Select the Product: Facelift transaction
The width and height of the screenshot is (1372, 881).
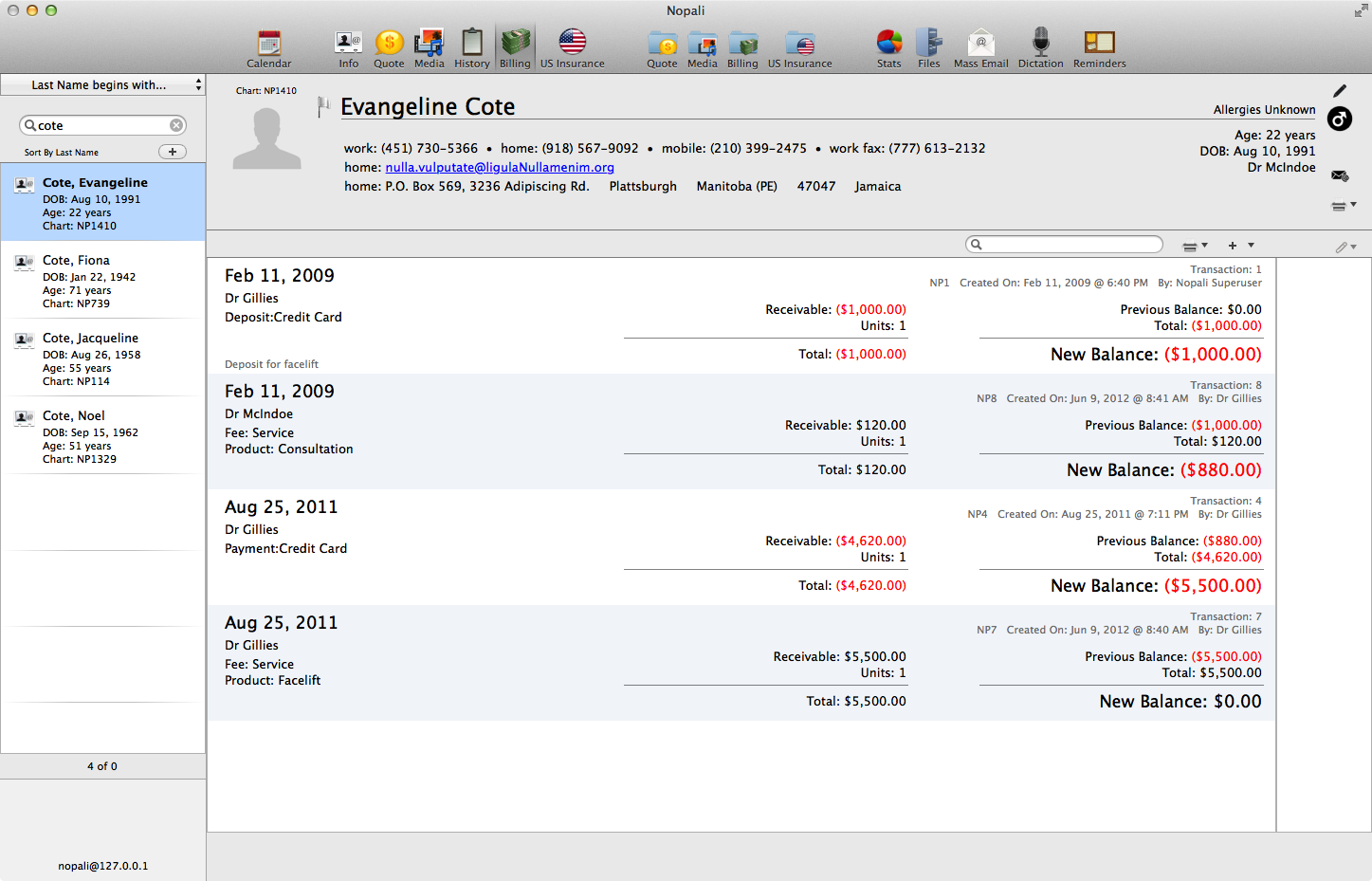pos(741,663)
